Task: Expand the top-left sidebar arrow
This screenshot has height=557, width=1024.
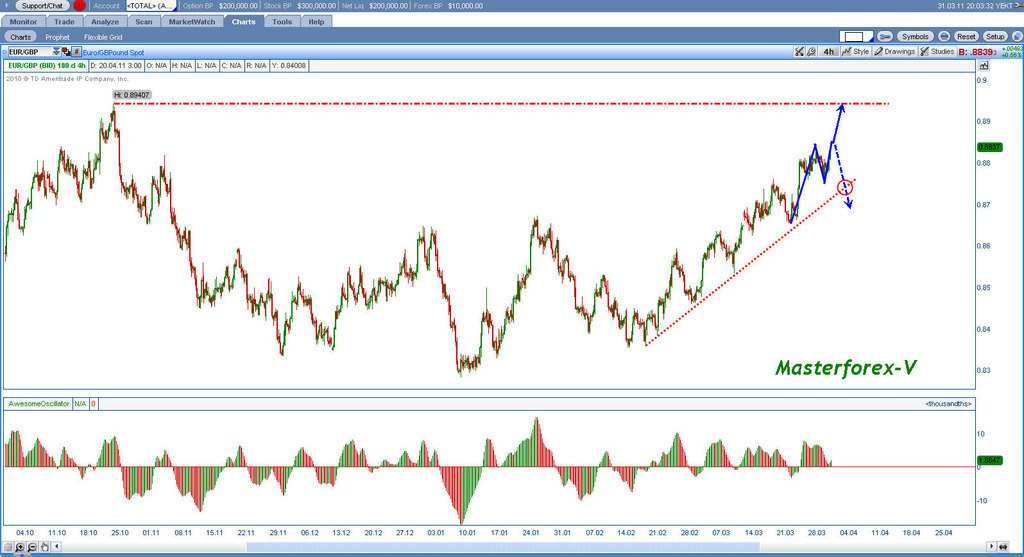Action: (6, 6)
